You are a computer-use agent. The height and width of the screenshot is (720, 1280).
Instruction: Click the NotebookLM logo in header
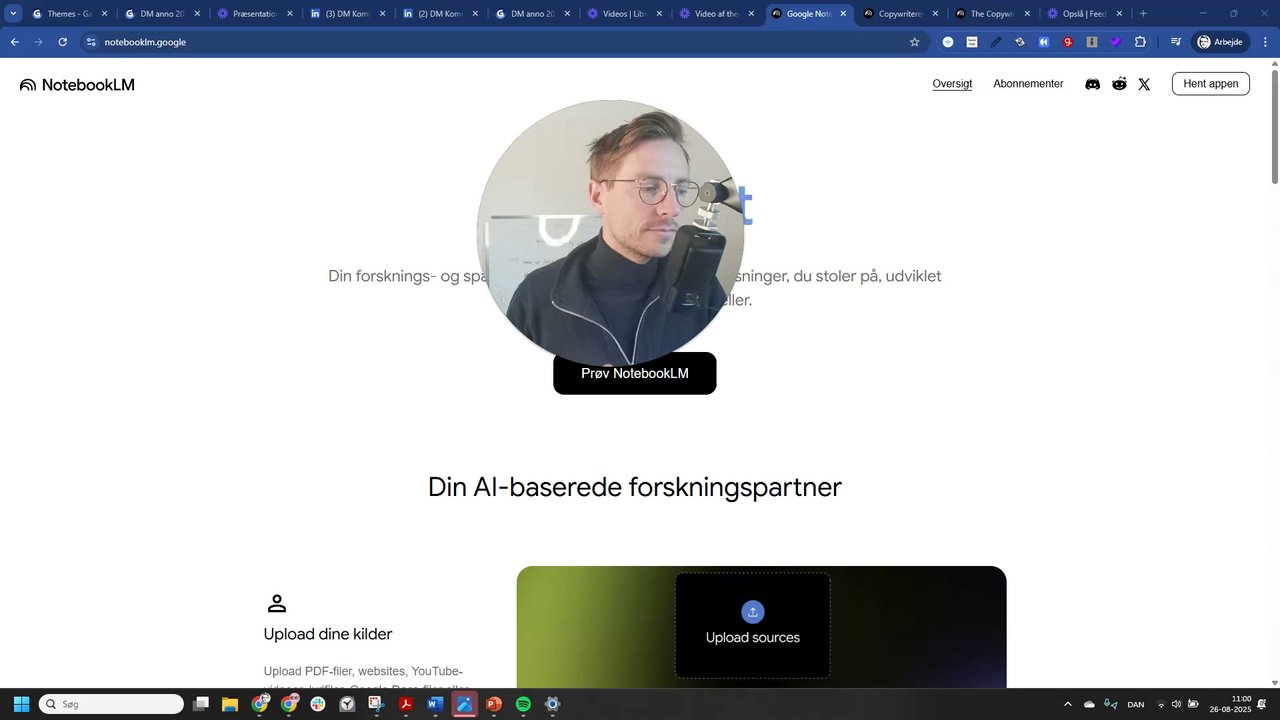click(x=77, y=85)
